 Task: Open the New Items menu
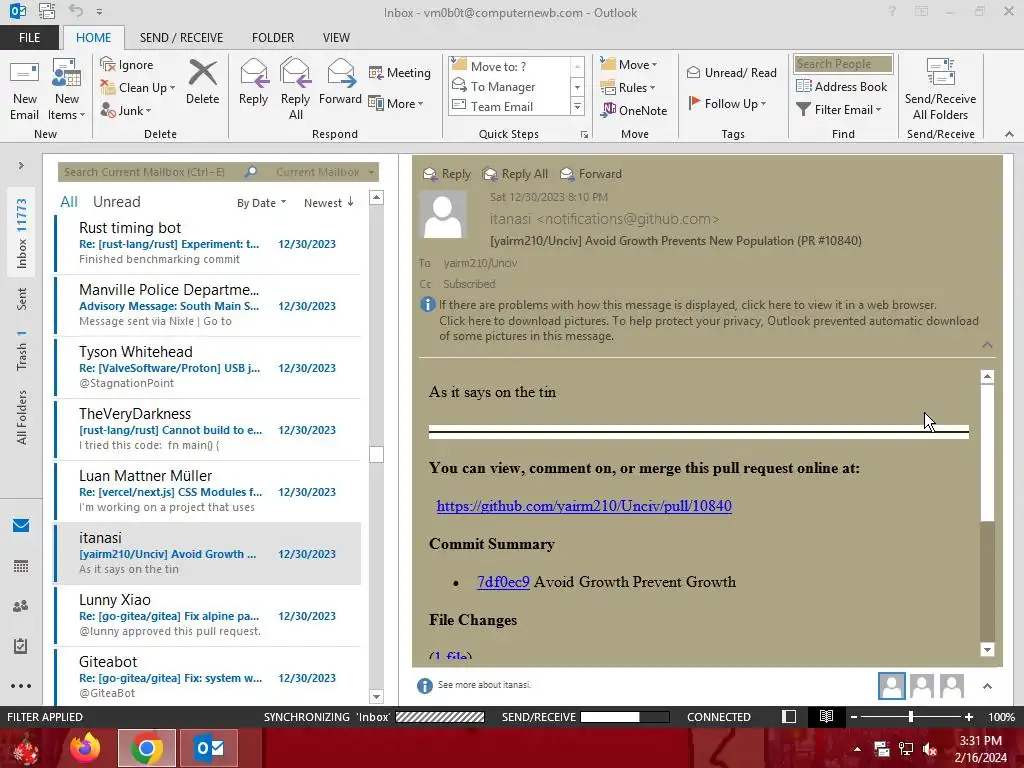tap(67, 89)
